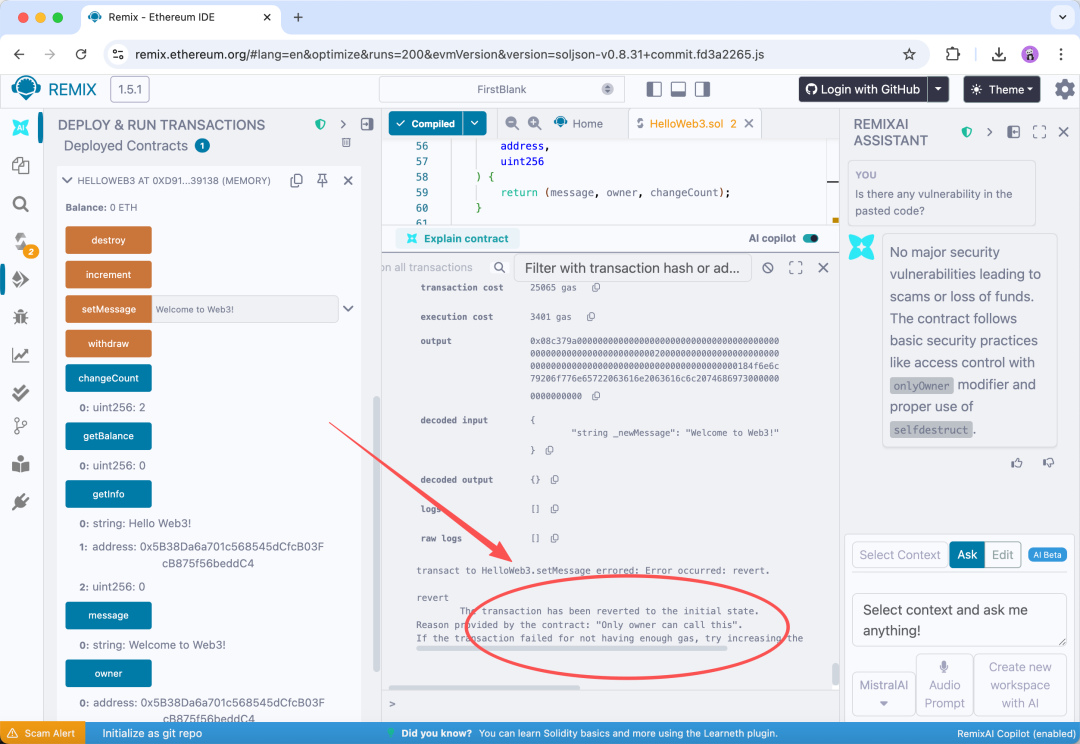Click the Scam Alert status item
Viewport: 1080px width, 744px height.
pos(41,733)
